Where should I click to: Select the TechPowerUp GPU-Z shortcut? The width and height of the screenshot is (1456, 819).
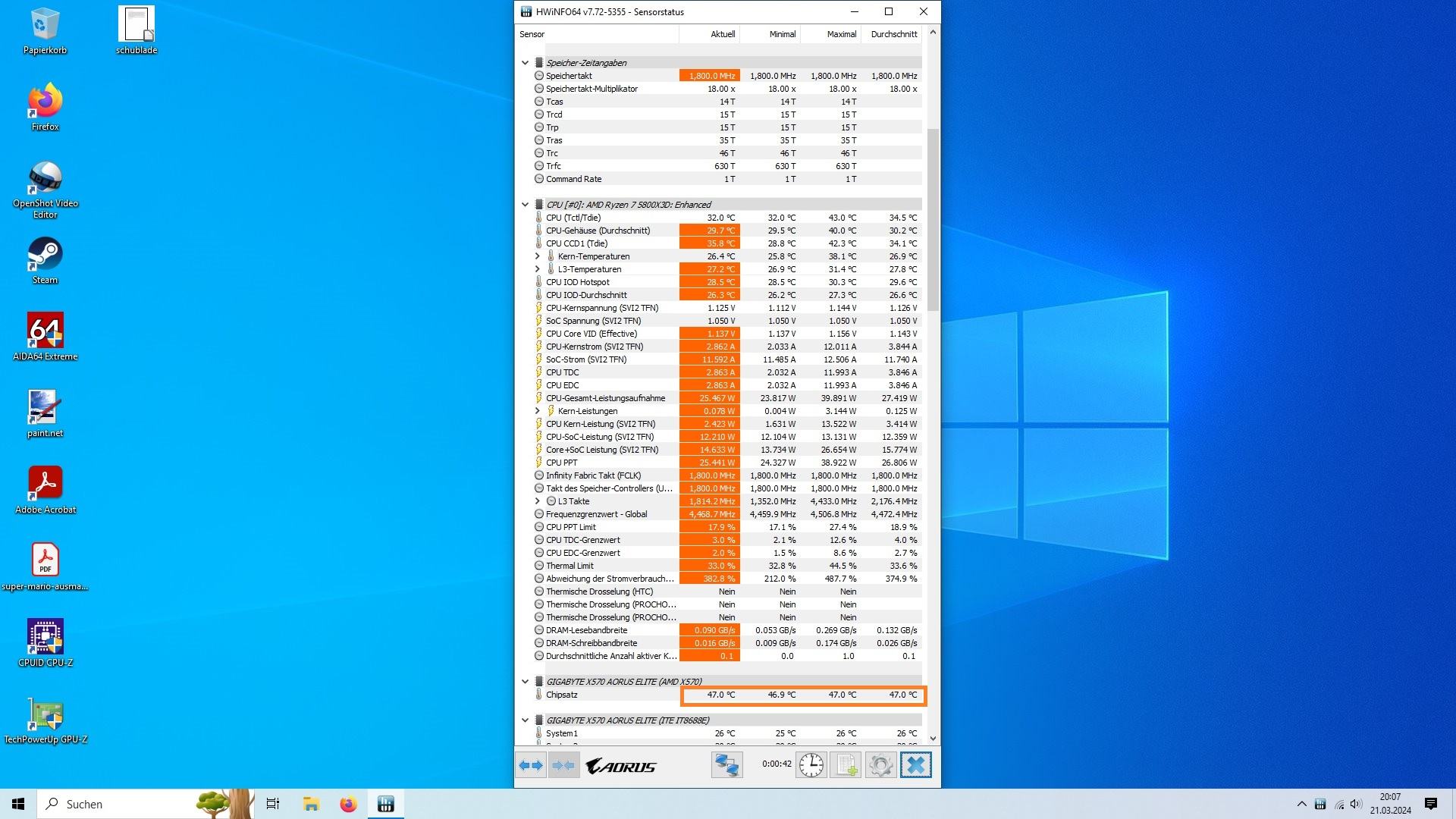pyautogui.click(x=45, y=720)
